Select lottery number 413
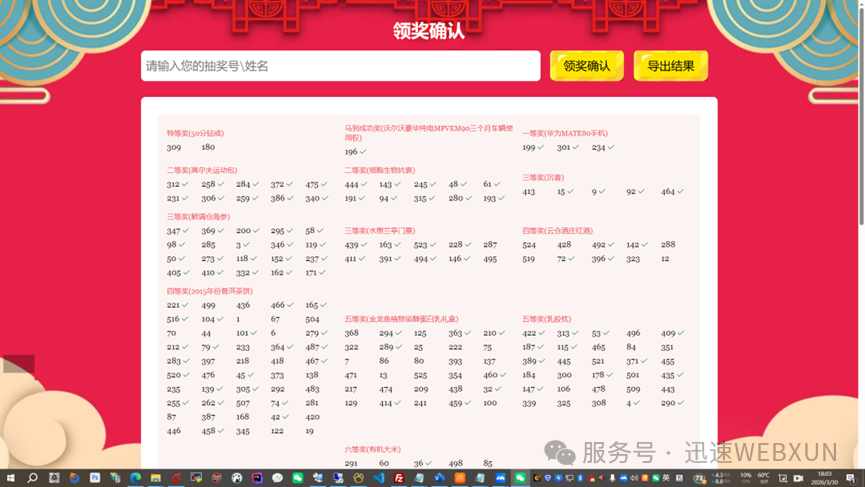 528,192
